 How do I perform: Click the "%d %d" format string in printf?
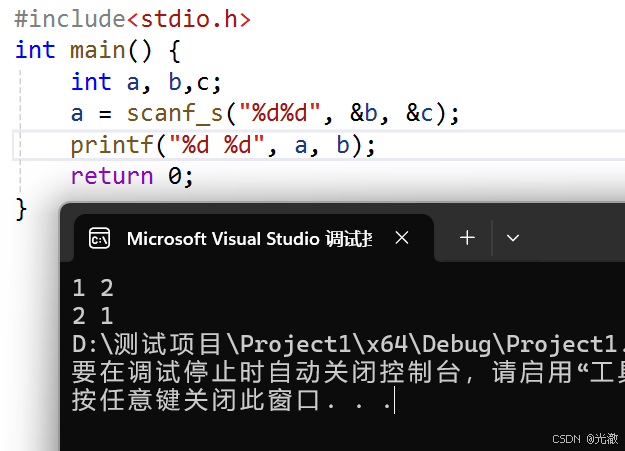pos(216,144)
